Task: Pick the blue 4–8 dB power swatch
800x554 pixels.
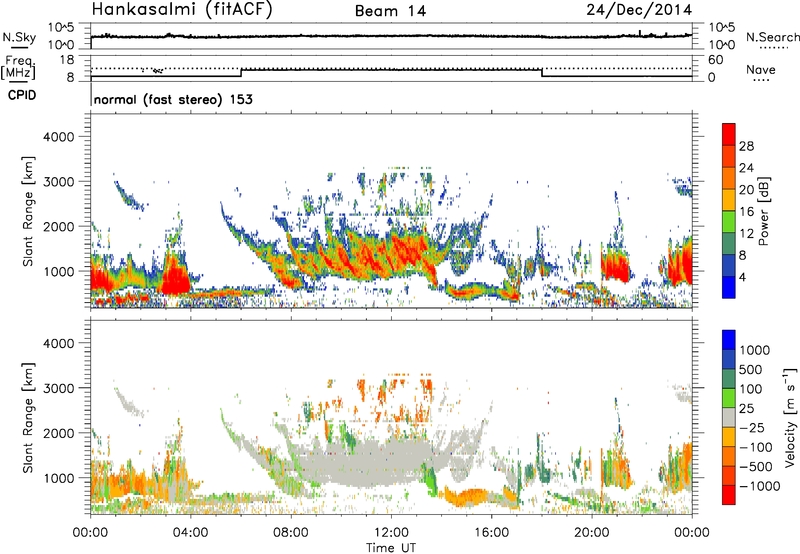Action: click(x=729, y=266)
